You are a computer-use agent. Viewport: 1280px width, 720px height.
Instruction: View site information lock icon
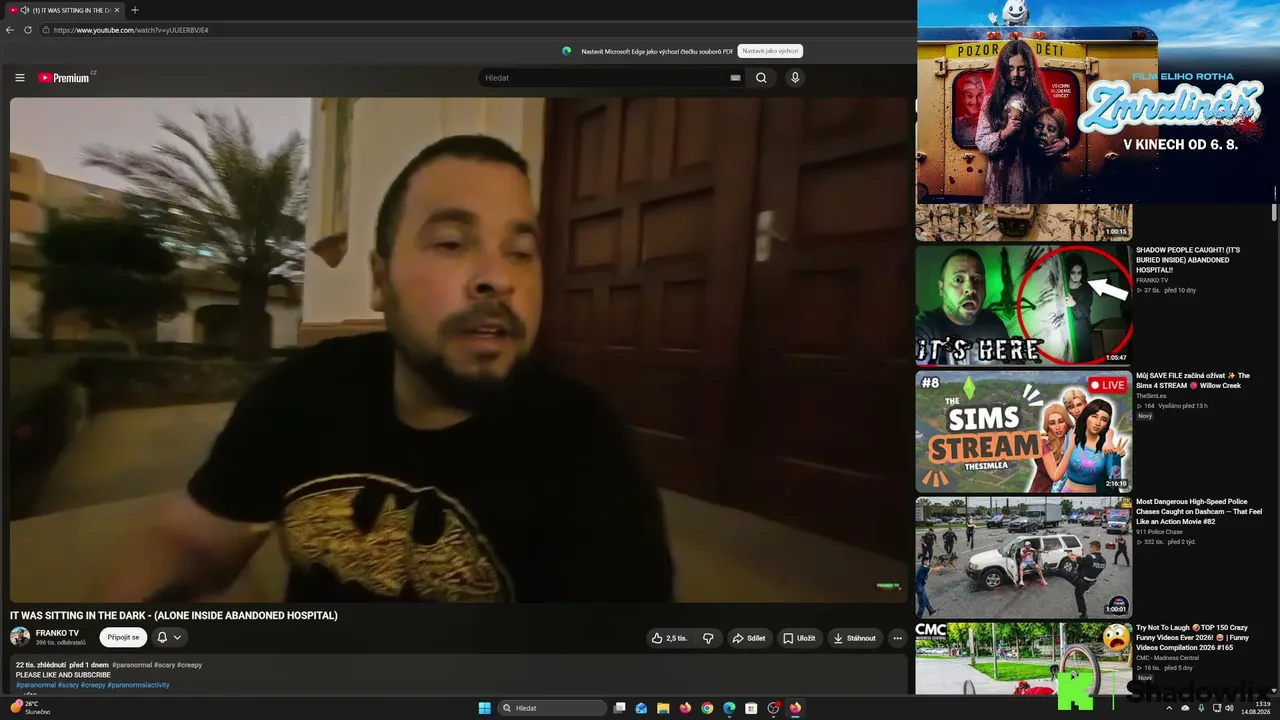pyautogui.click(x=46, y=30)
